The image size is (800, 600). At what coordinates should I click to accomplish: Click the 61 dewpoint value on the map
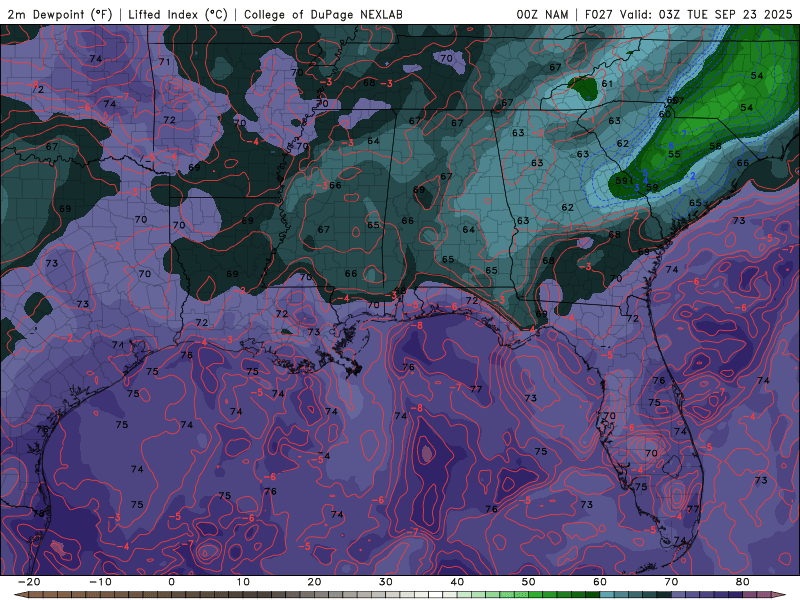pos(607,84)
